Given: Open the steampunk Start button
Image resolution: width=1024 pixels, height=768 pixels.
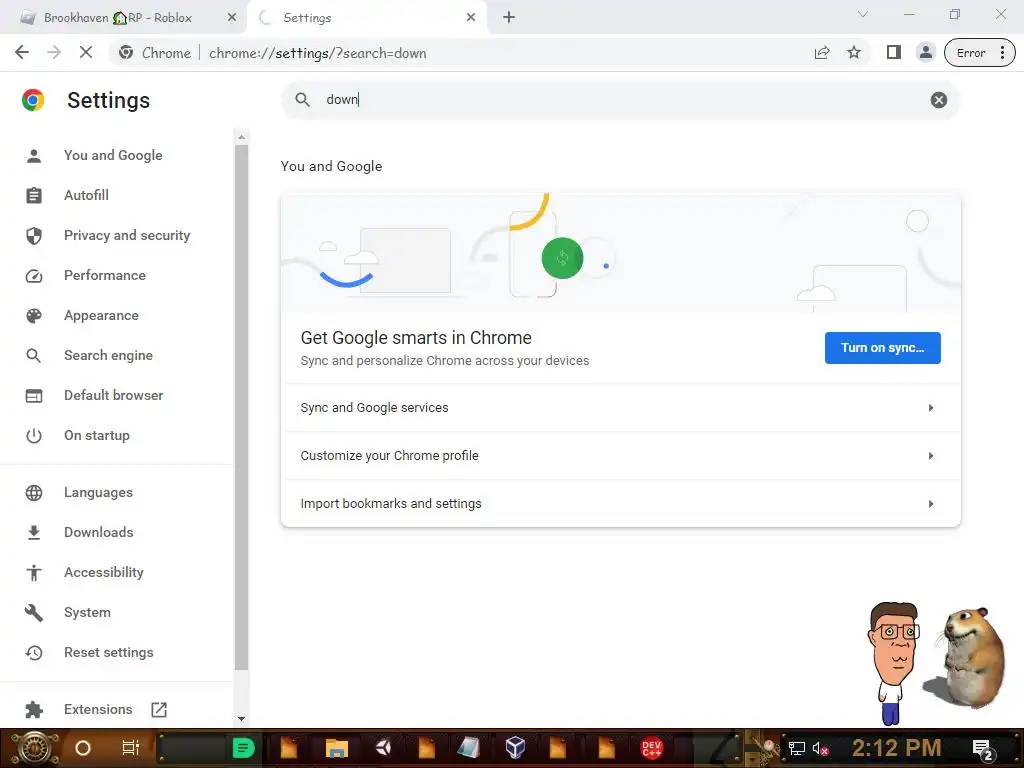Looking at the screenshot, I should 34,748.
